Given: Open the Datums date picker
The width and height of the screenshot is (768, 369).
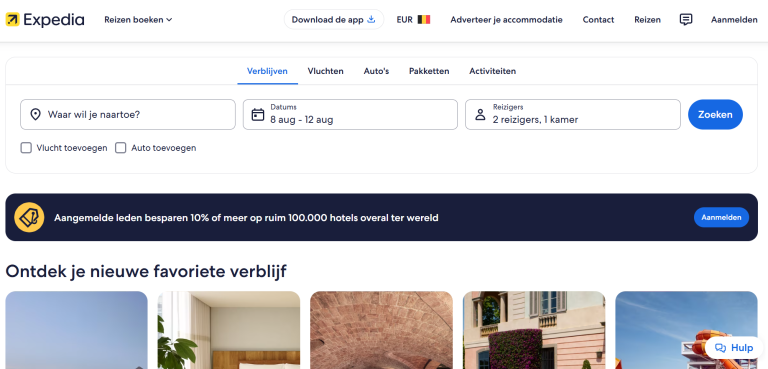Looking at the screenshot, I should (x=350, y=115).
